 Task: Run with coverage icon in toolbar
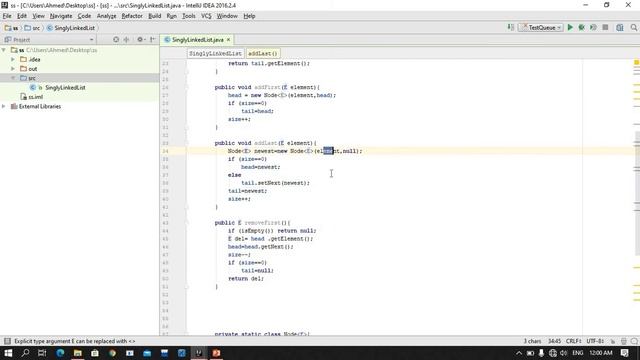tap(593, 27)
